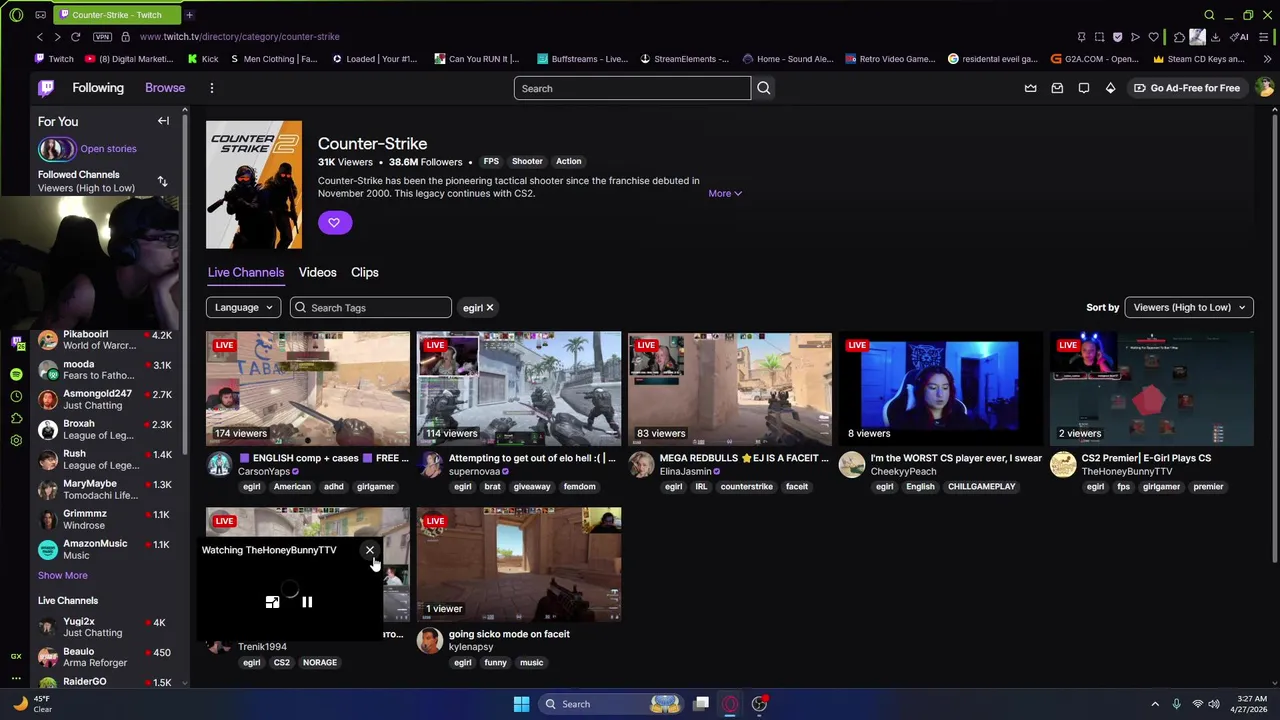Open Spotify in Opera sidebar
The height and width of the screenshot is (720, 1280).
(x=16, y=374)
